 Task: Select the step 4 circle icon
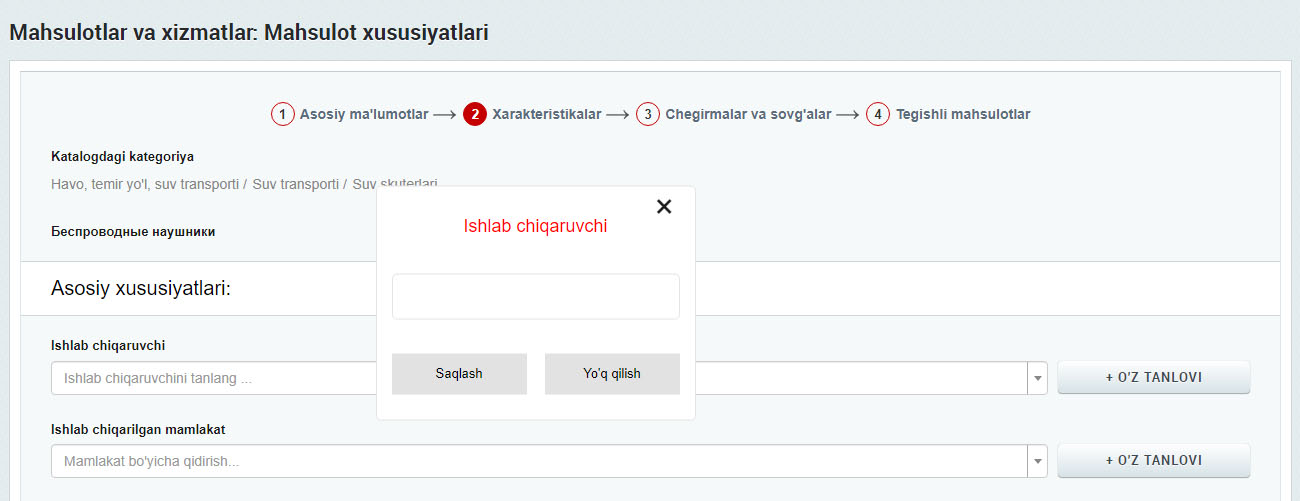878,114
